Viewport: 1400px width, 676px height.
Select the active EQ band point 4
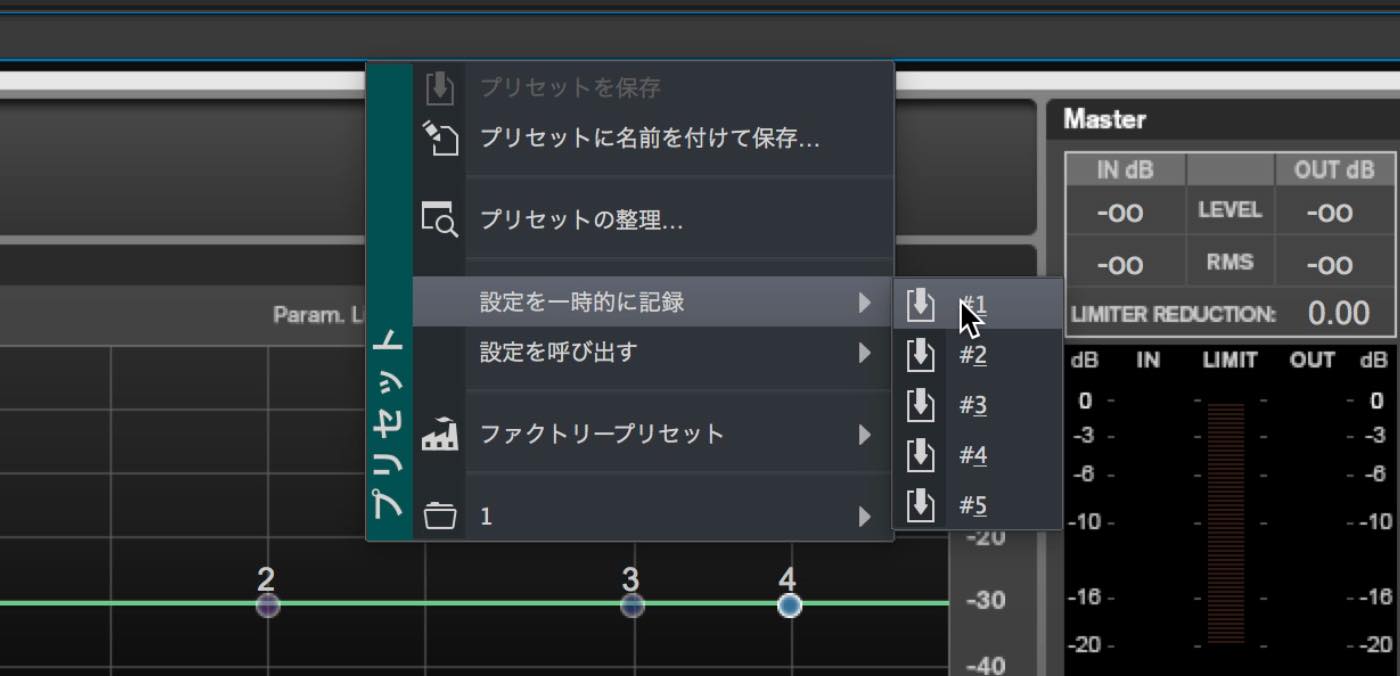pos(789,605)
